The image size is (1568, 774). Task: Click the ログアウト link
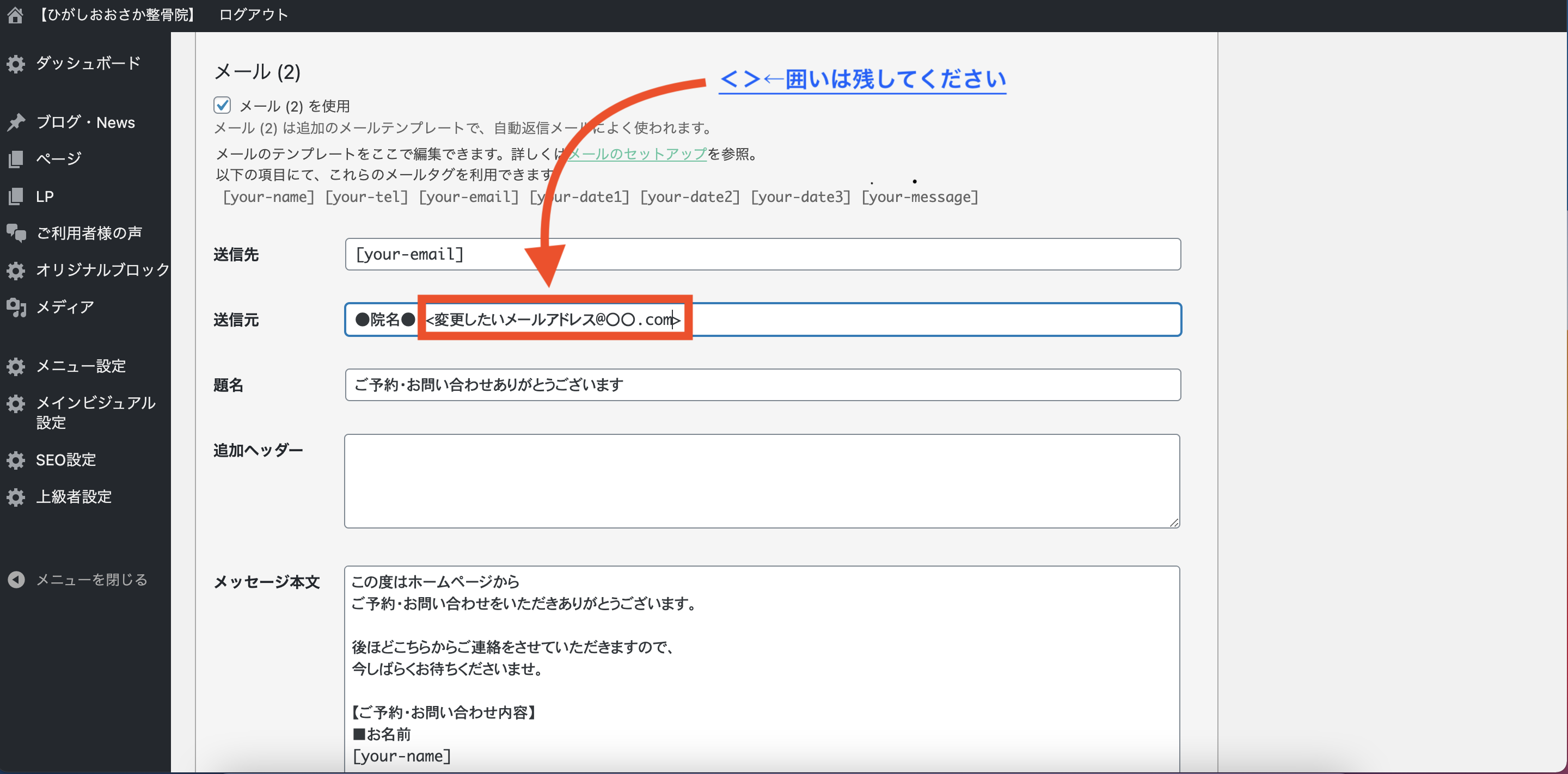coord(253,15)
